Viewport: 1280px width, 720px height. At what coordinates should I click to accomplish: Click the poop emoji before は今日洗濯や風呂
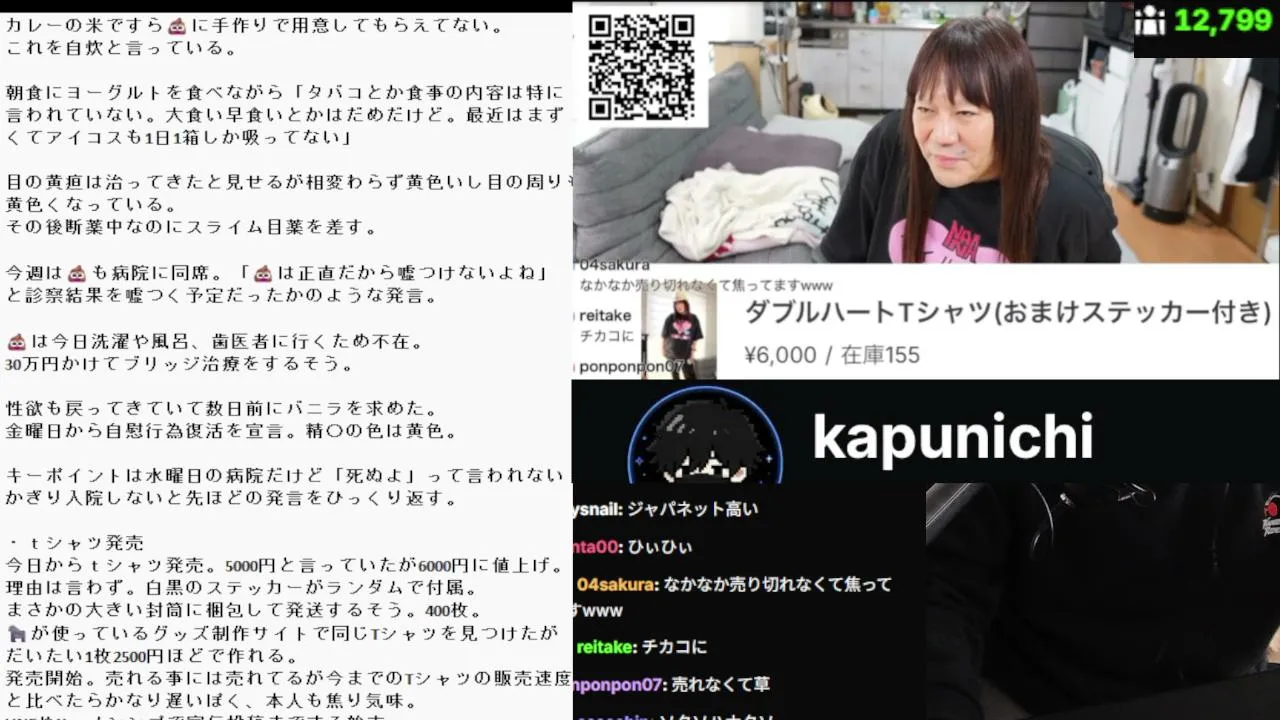(17, 342)
